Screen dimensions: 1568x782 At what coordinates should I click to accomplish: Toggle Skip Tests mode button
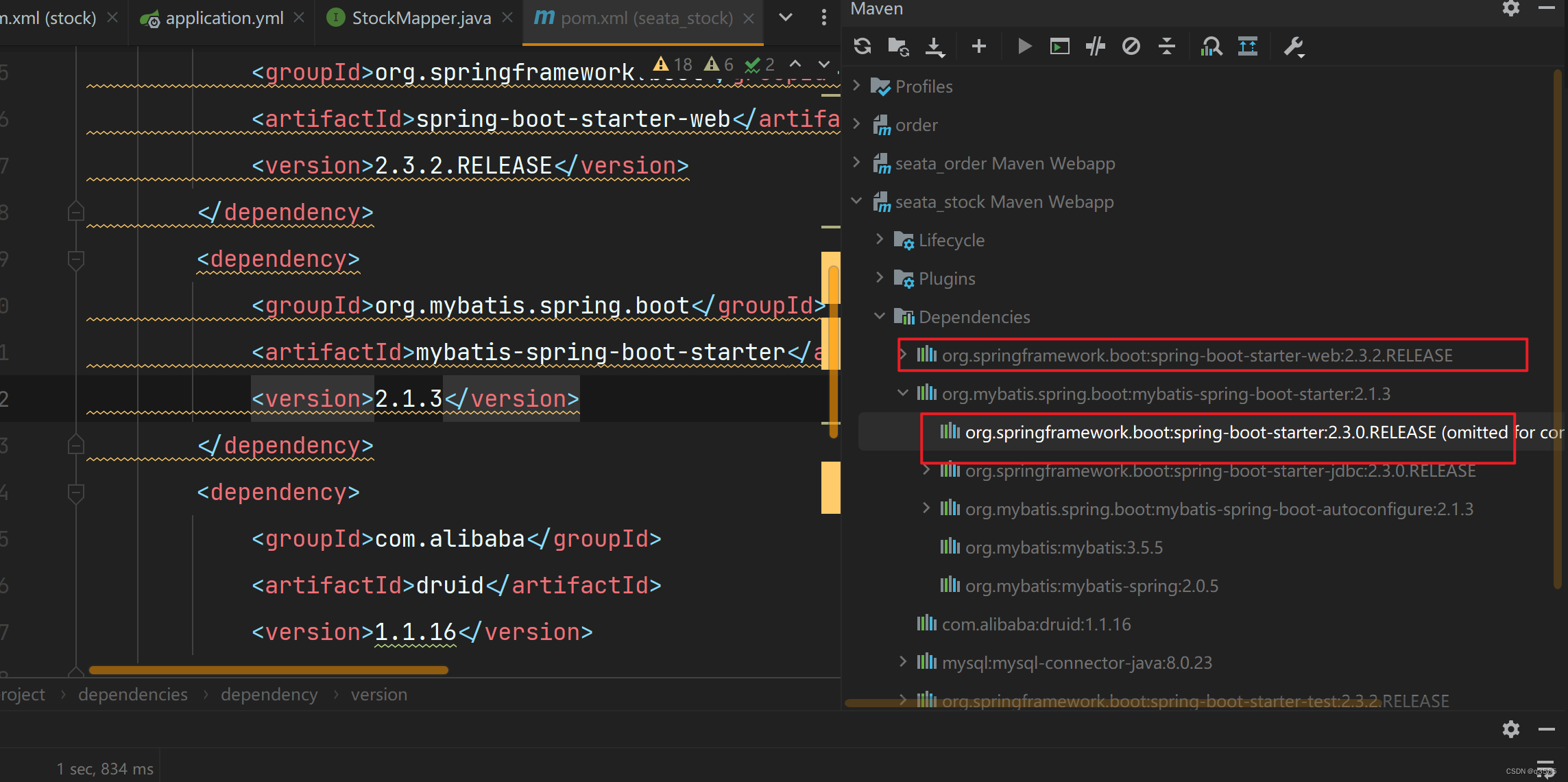1131,47
